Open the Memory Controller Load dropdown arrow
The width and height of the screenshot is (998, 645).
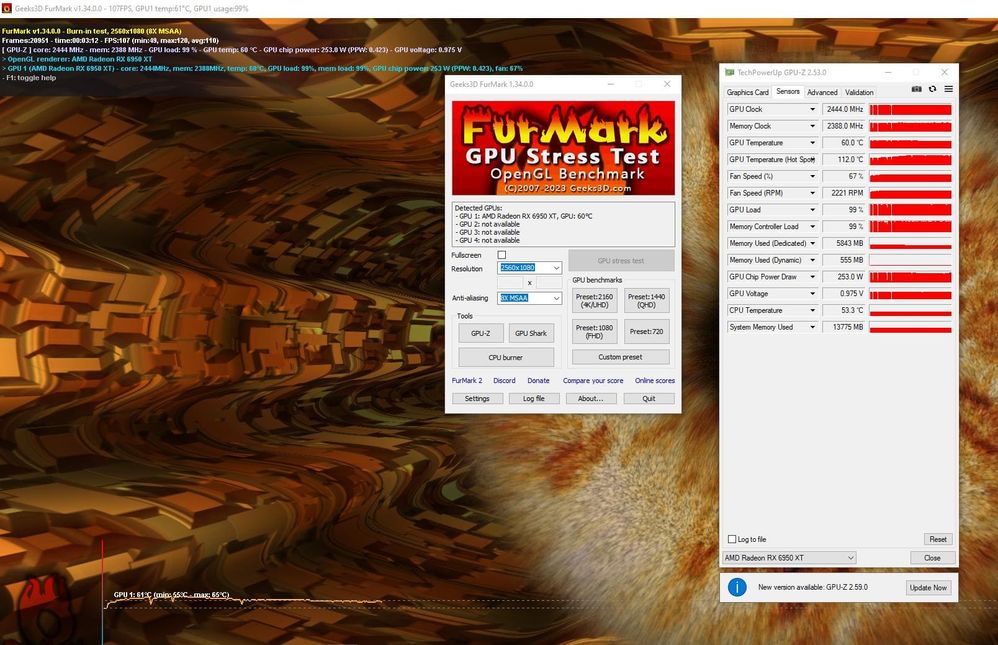click(x=812, y=227)
